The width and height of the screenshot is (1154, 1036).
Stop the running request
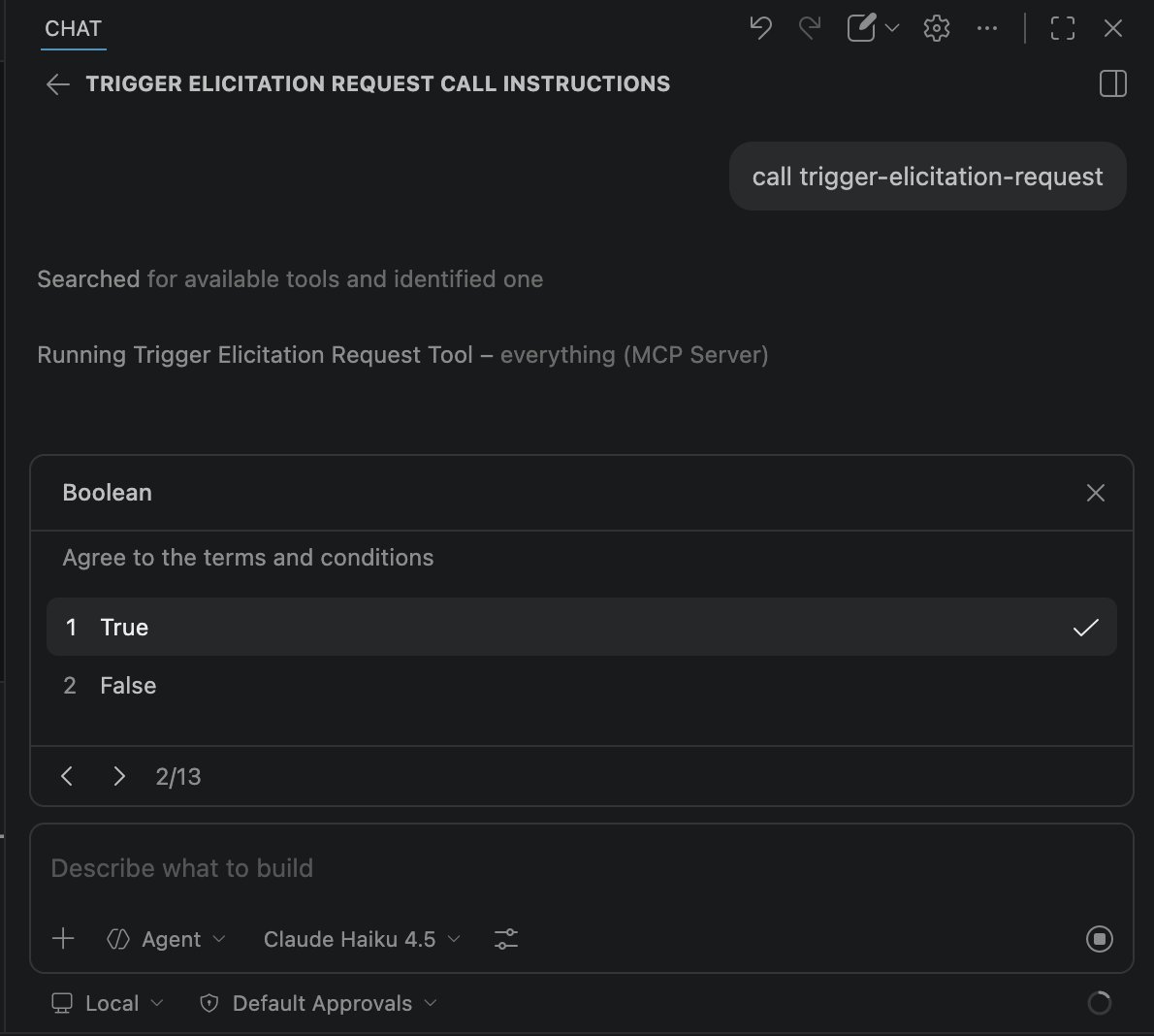point(1099,939)
